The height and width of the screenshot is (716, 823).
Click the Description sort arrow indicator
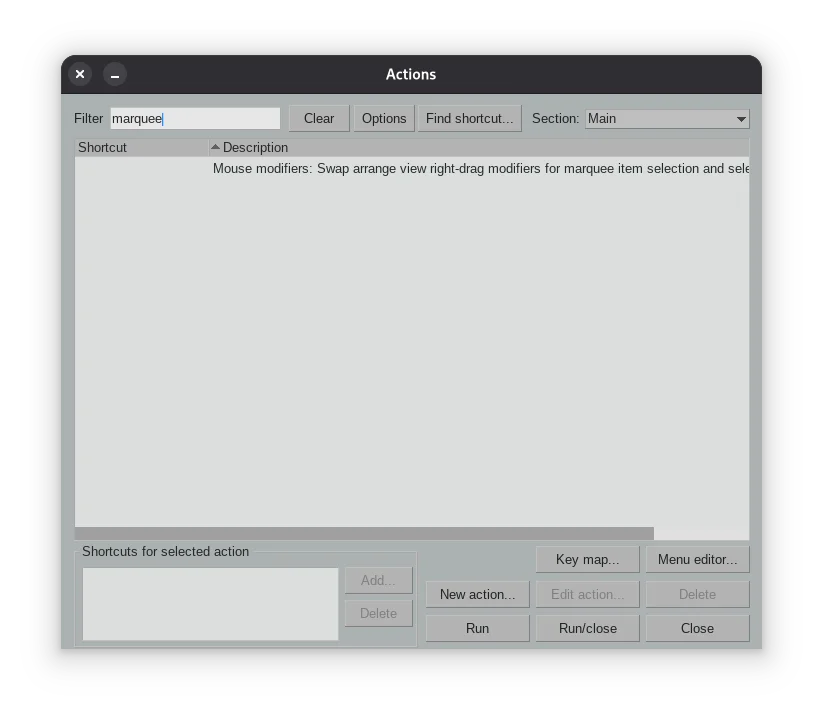(215, 147)
